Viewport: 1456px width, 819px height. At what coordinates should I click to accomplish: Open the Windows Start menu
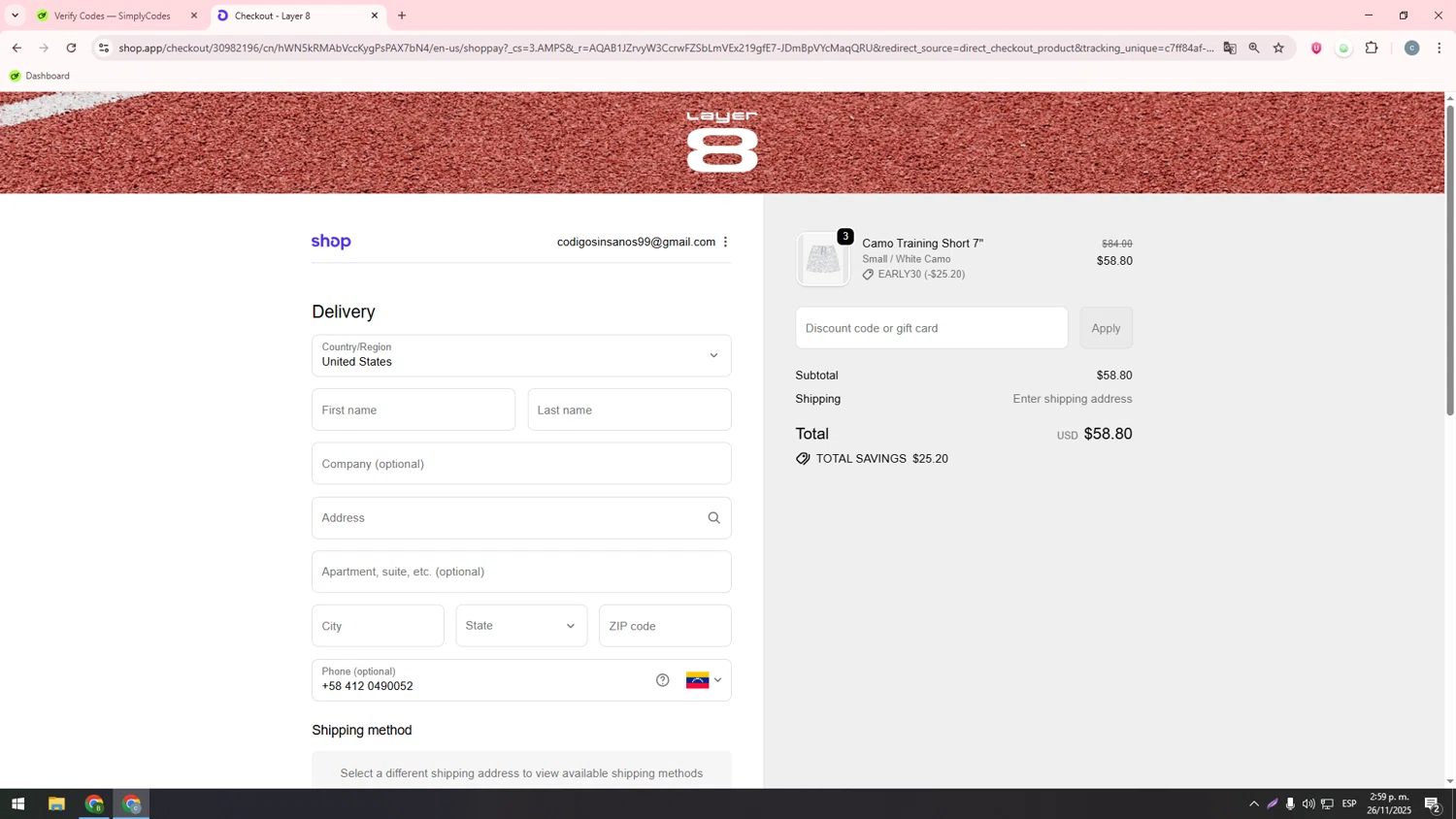tap(17, 804)
